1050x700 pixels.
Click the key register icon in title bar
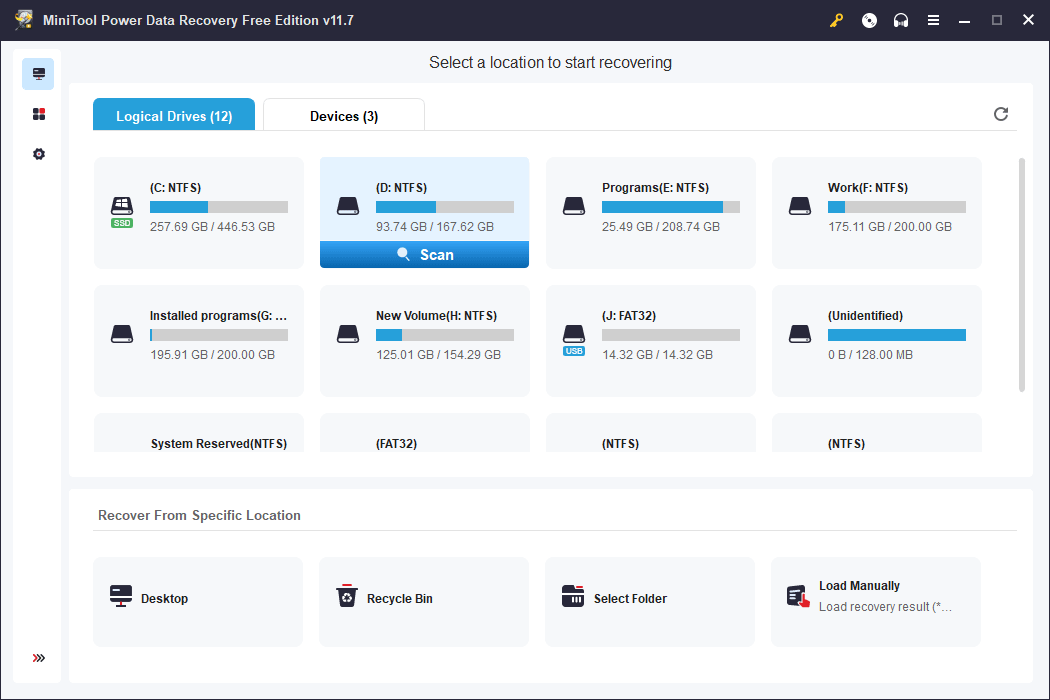[x=837, y=20]
